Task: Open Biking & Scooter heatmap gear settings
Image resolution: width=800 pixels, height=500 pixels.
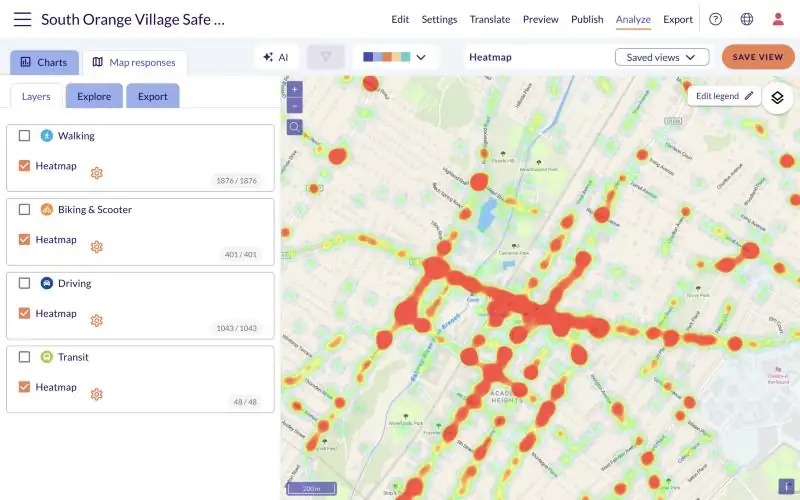Action: pyautogui.click(x=96, y=247)
